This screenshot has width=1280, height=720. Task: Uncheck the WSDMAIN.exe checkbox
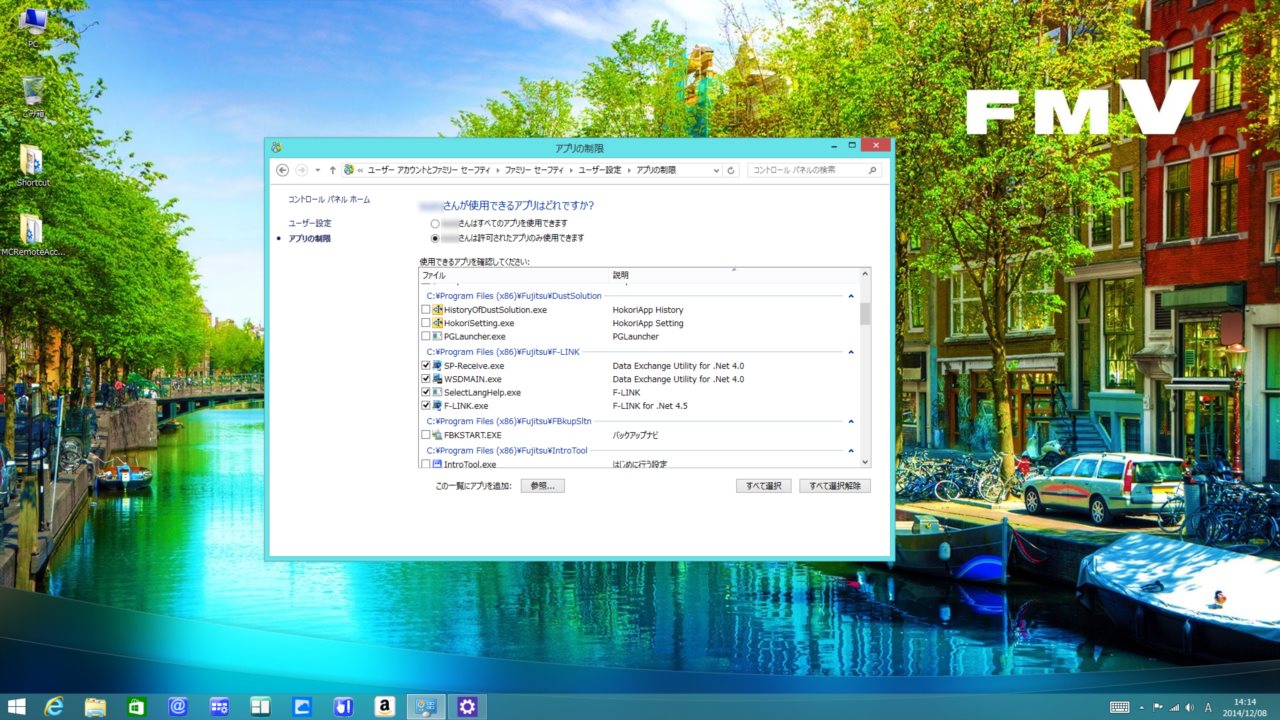(426, 379)
